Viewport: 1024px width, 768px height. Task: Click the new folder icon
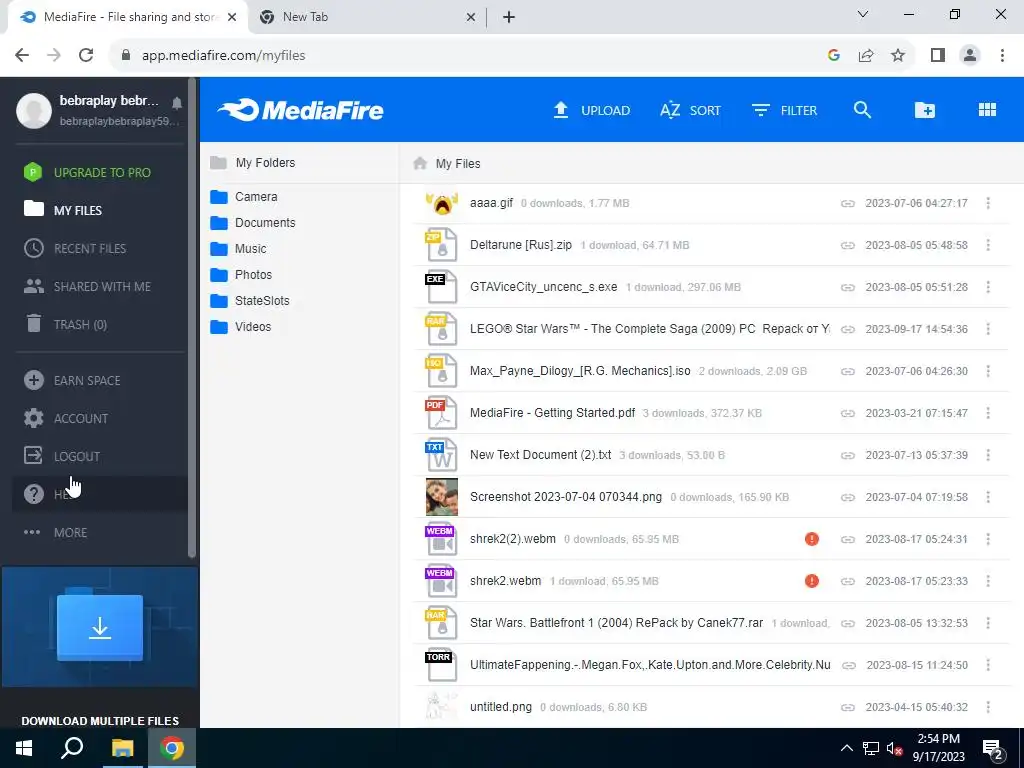tap(924, 110)
